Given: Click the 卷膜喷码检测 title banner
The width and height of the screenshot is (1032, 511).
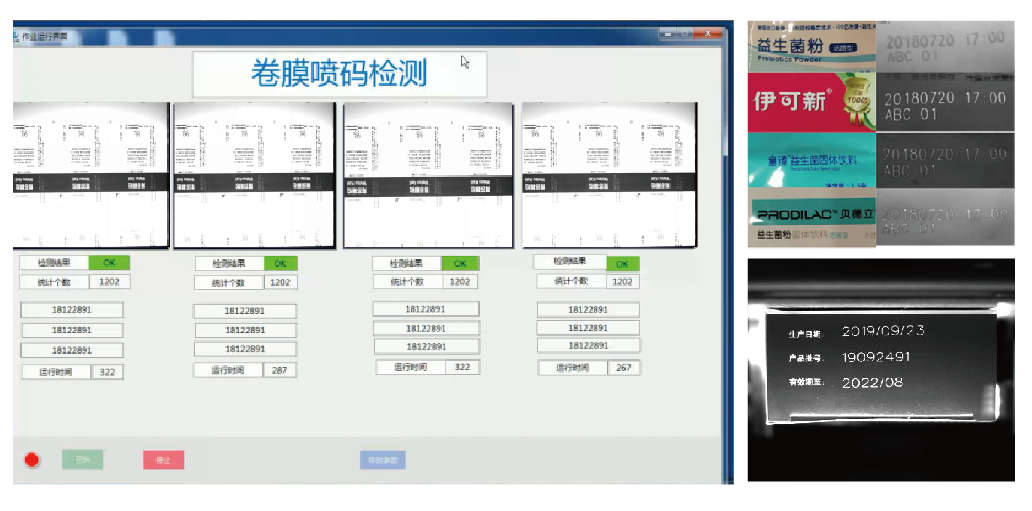Looking at the screenshot, I should 339,74.
